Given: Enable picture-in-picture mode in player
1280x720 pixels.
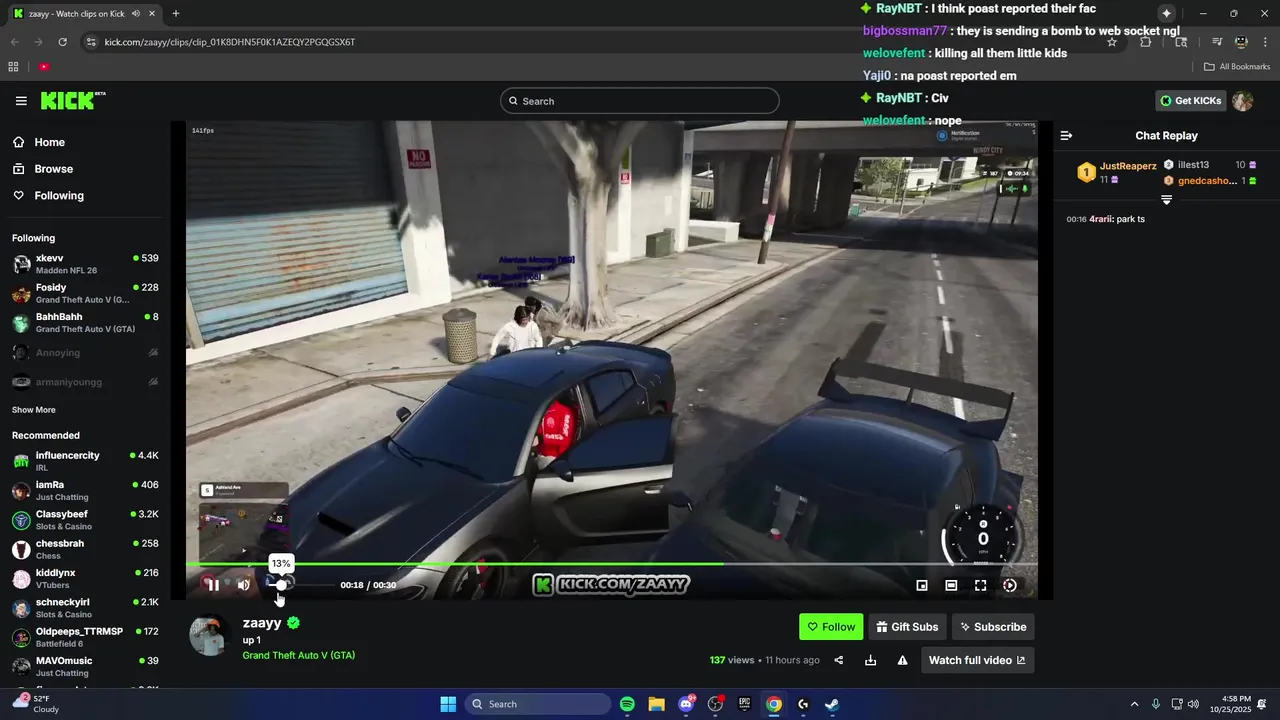Looking at the screenshot, I should (922, 585).
